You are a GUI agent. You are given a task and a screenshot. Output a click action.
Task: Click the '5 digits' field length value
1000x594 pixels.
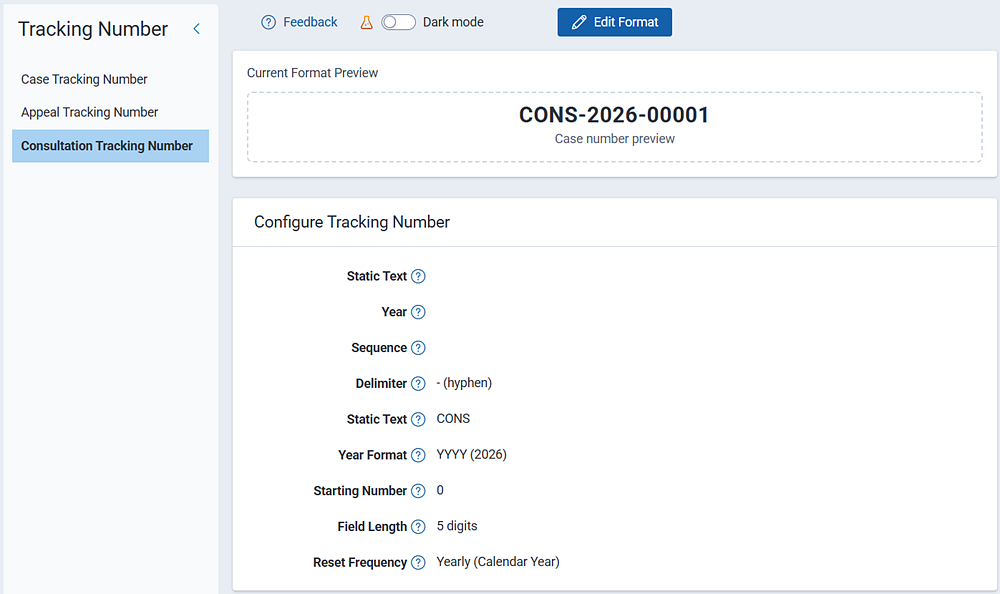[x=457, y=526]
